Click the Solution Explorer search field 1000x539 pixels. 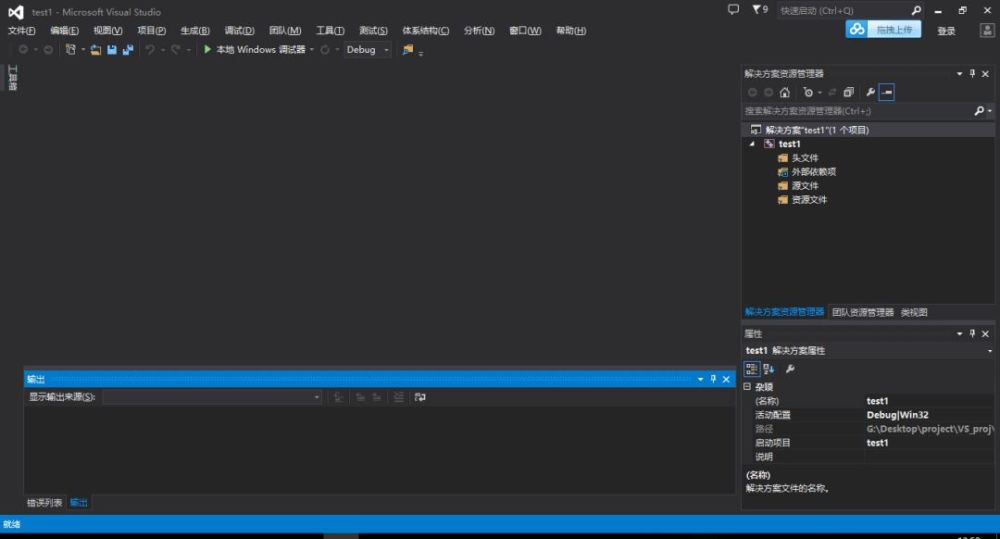[855, 111]
